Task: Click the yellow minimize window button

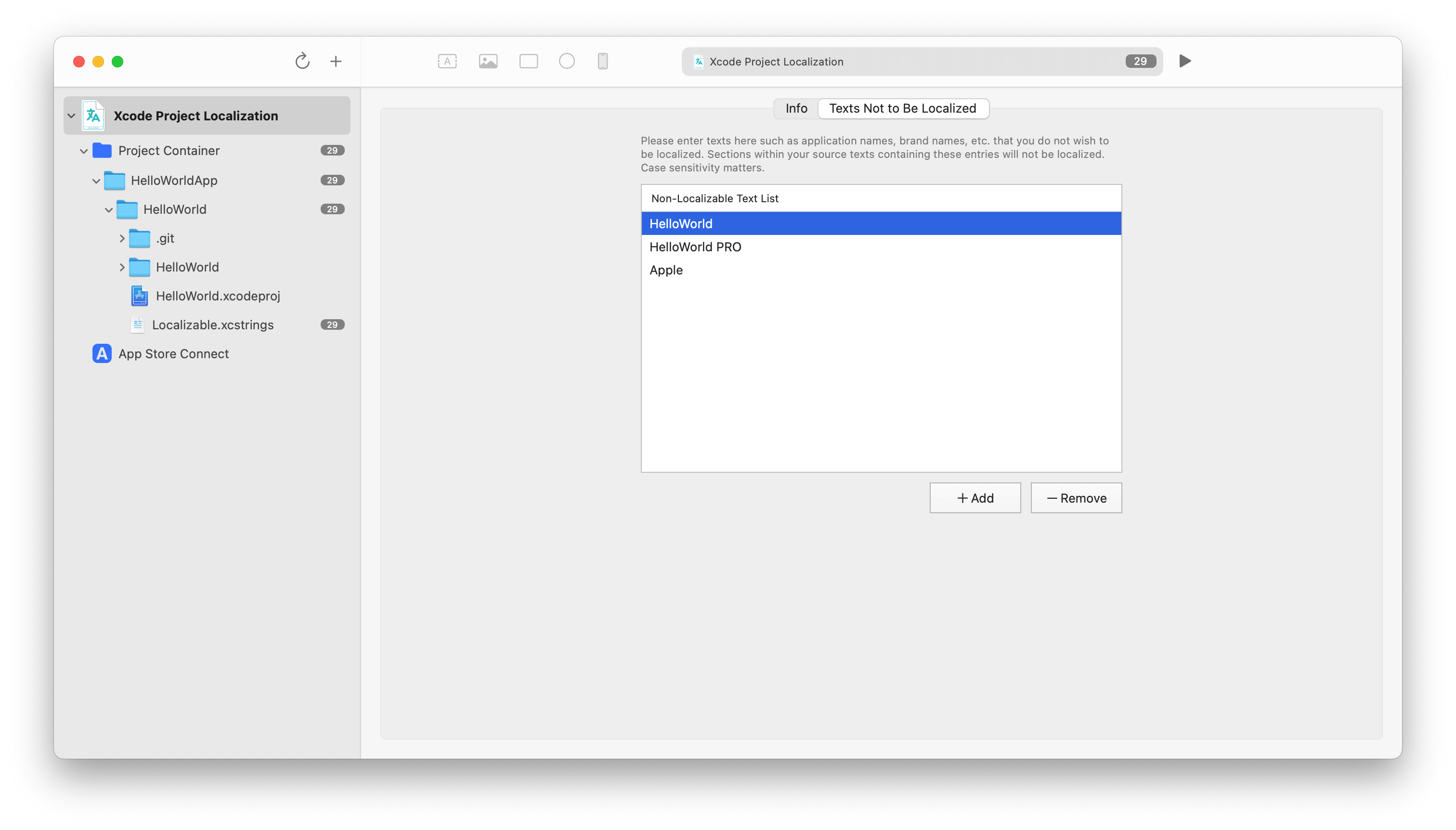Action: [x=98, y=62]
